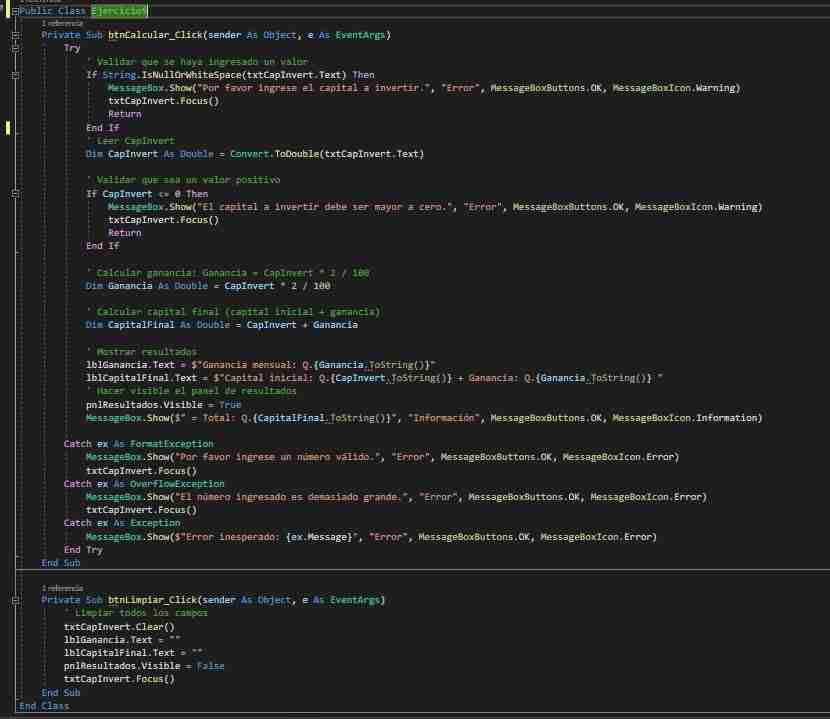The width and height of the screenshot is (830, 719).
Task: Collapse the If String.IsNullOrWhiteSpace block
Action: pyautogui.click(x=14, y=74)
